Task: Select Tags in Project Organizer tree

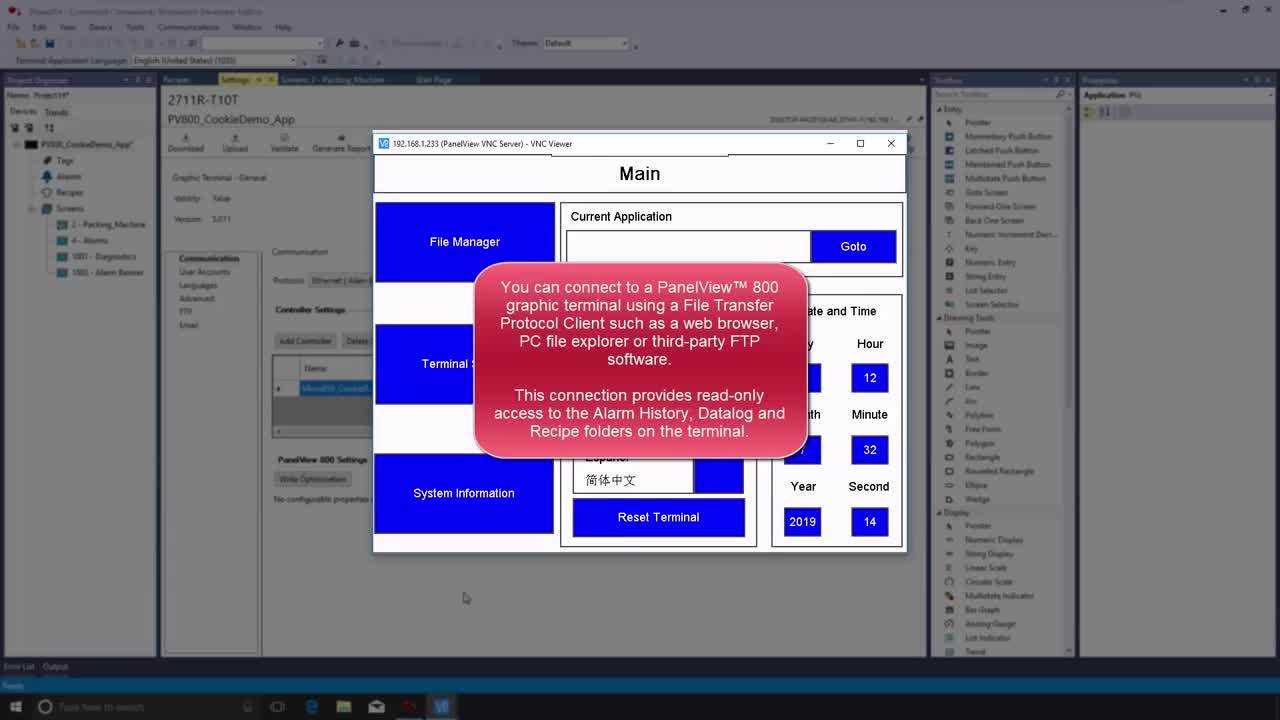Action: 65,160
